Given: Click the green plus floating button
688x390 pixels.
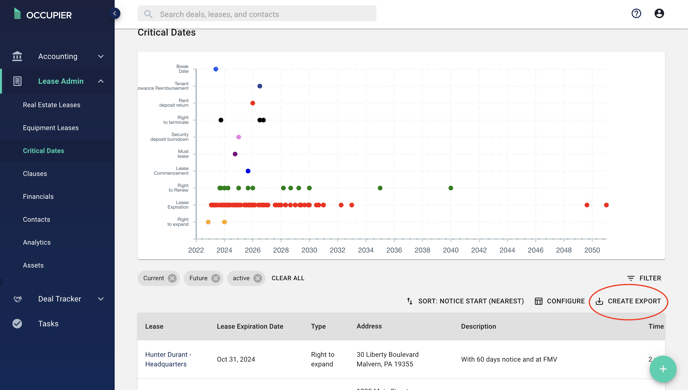Looking at the screenshot, I should point(663,369).
